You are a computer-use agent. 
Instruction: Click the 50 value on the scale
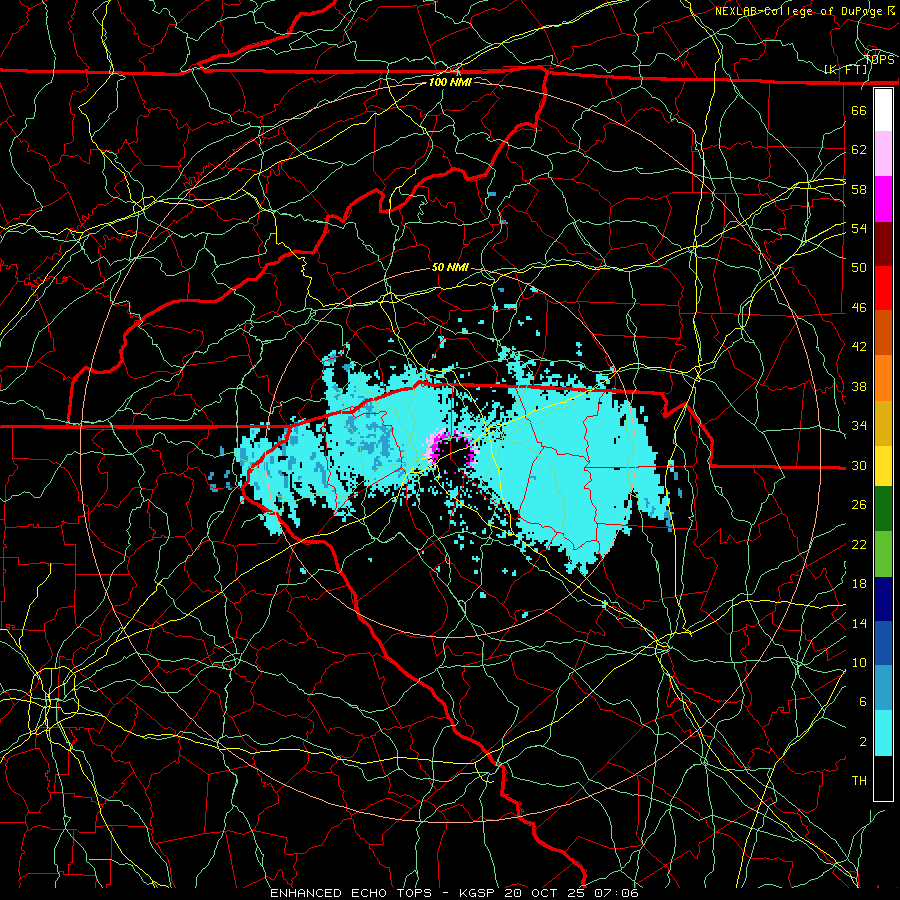[859, 268]
